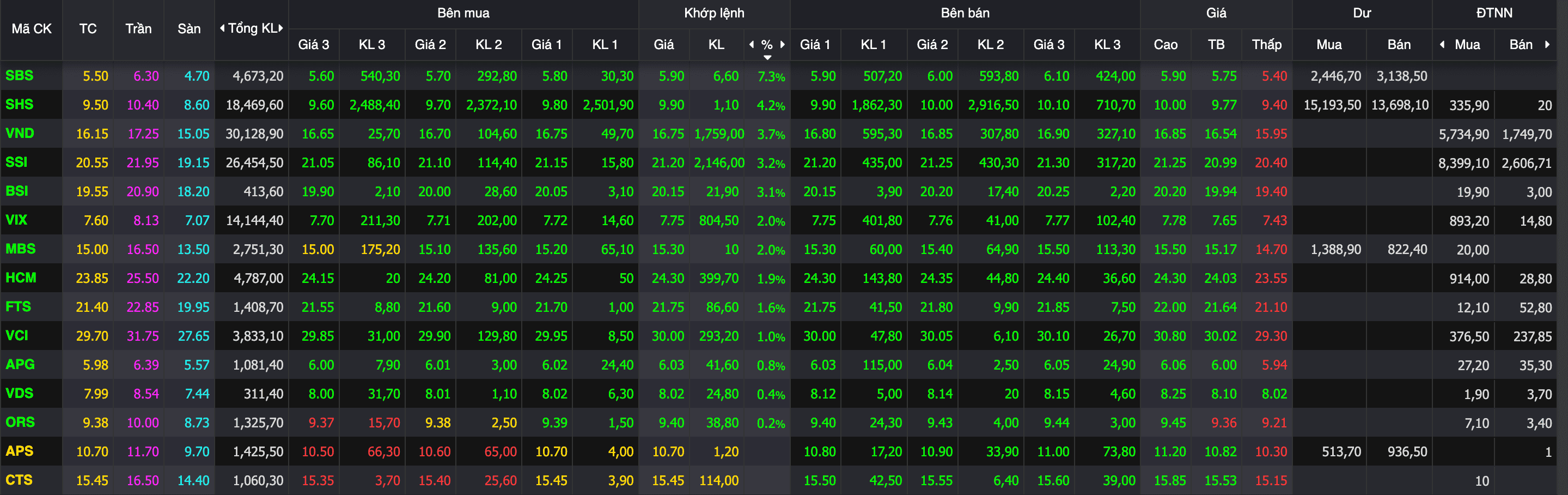
Task: Click left arrow before ĐTNN Mua header
Action: (x=1442, y=45)
